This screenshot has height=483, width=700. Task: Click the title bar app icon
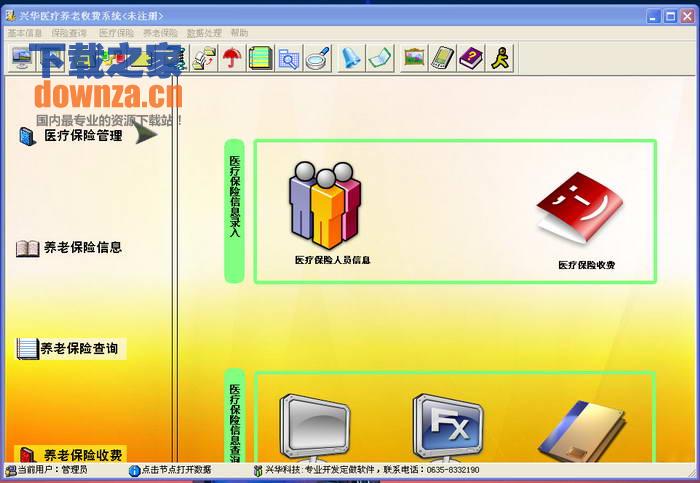pyautogui.click(x=11, y=16)
